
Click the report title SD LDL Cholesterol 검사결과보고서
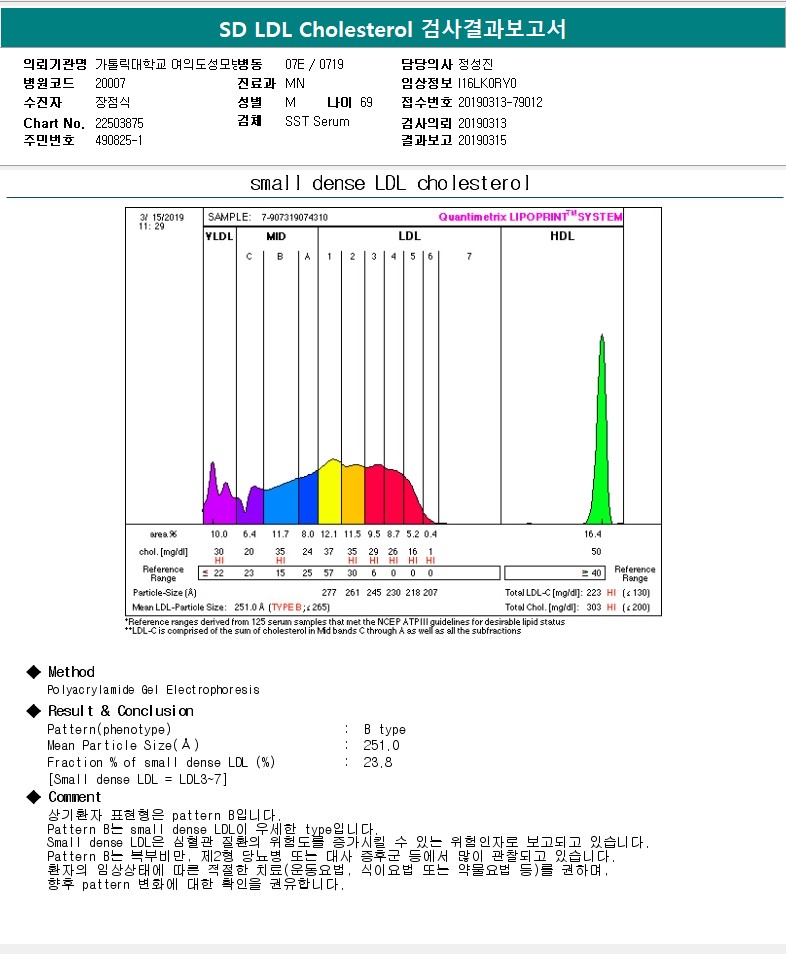392,29
